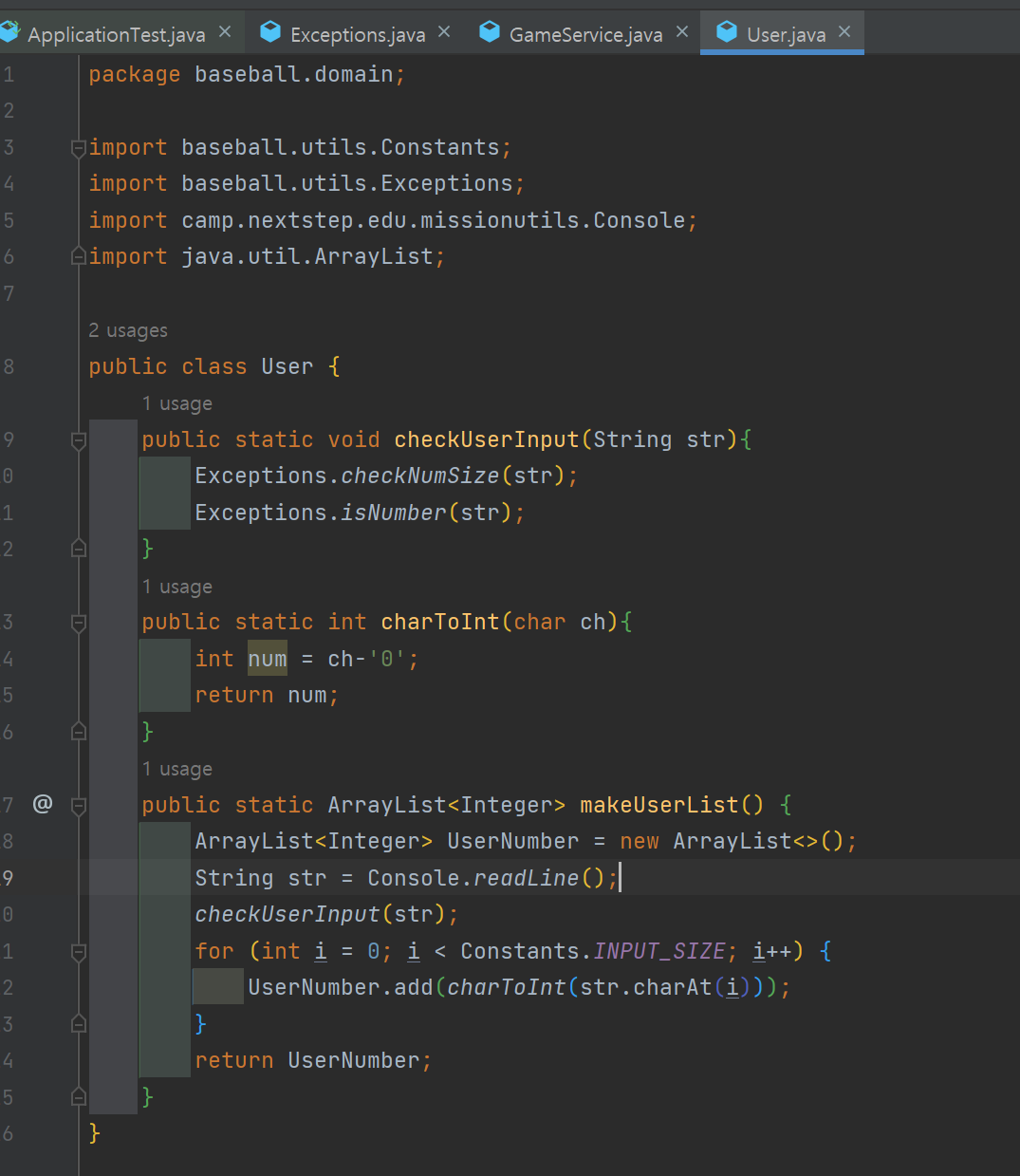This screenshot has width=1020, height=1176.
Task: Click 'return num;' statement
Action: (267, 696)
